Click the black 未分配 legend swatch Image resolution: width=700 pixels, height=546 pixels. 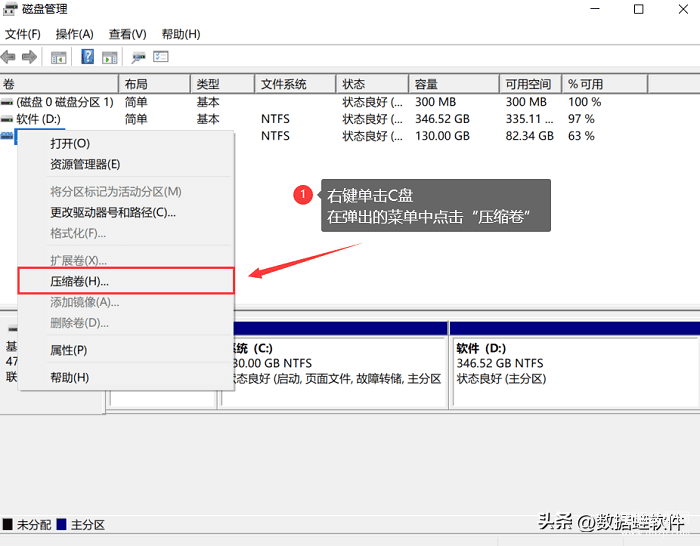tap(8, 524)
